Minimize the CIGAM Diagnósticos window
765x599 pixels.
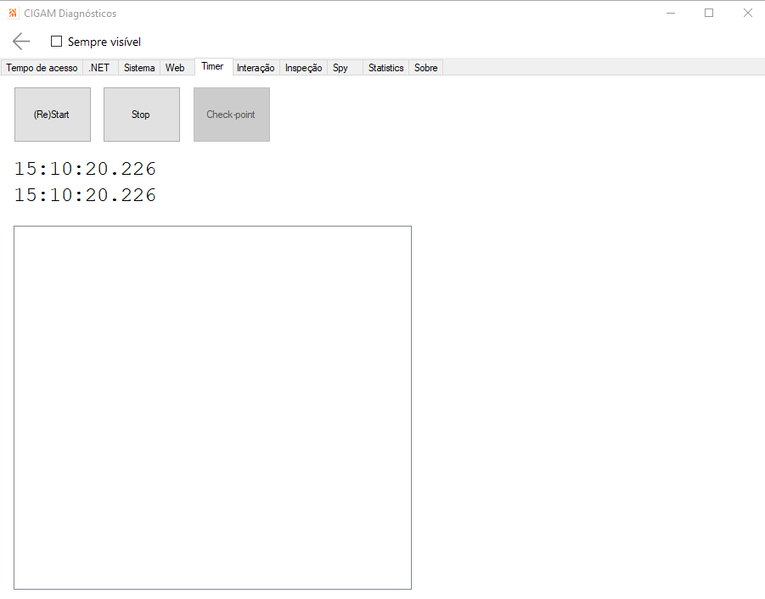[x=671, y=13]
